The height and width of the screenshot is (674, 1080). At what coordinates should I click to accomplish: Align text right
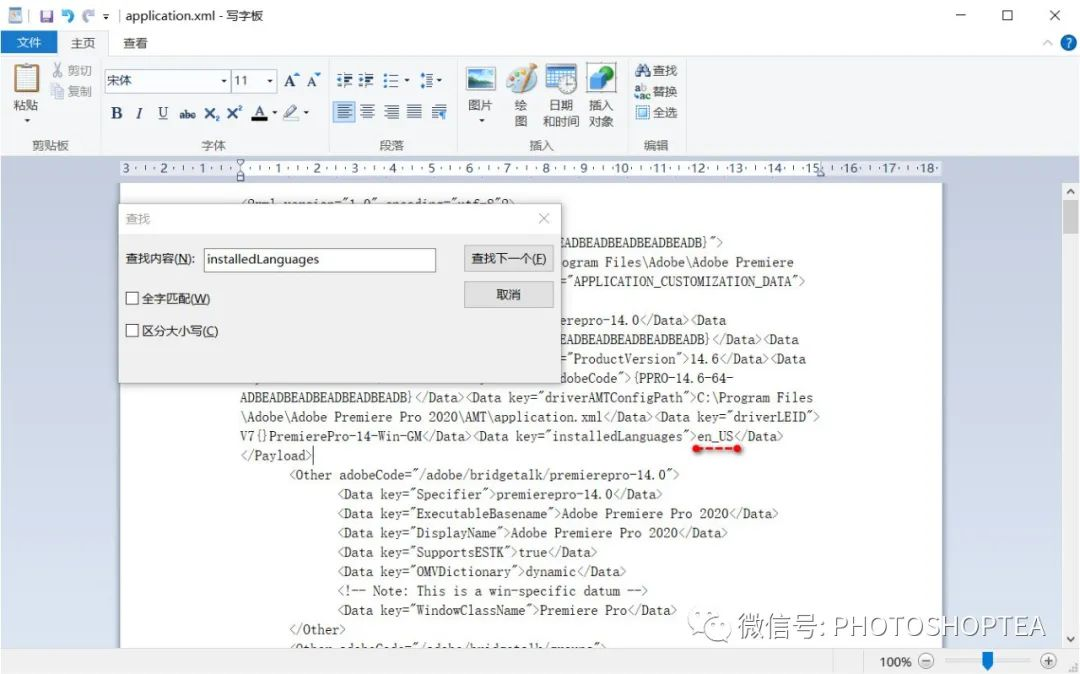point(391,112)
